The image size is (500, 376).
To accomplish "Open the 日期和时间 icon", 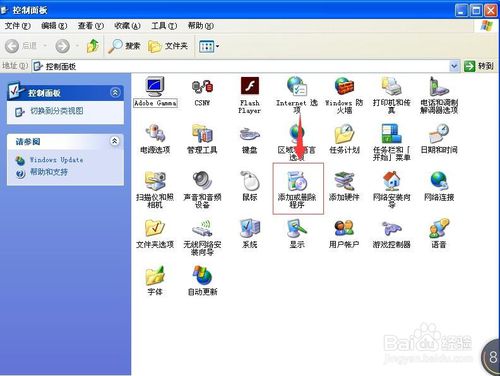I will (x=439, y=139).
